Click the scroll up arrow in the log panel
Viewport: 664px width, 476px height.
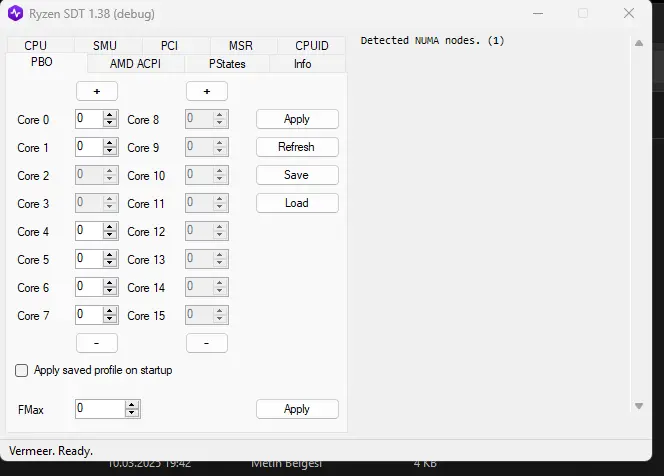(639, 43)
